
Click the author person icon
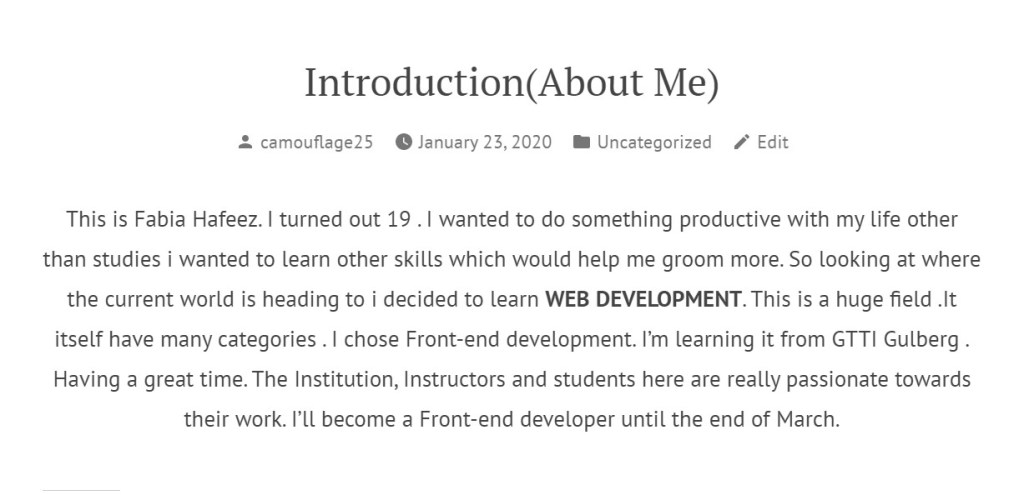(245, 142)
